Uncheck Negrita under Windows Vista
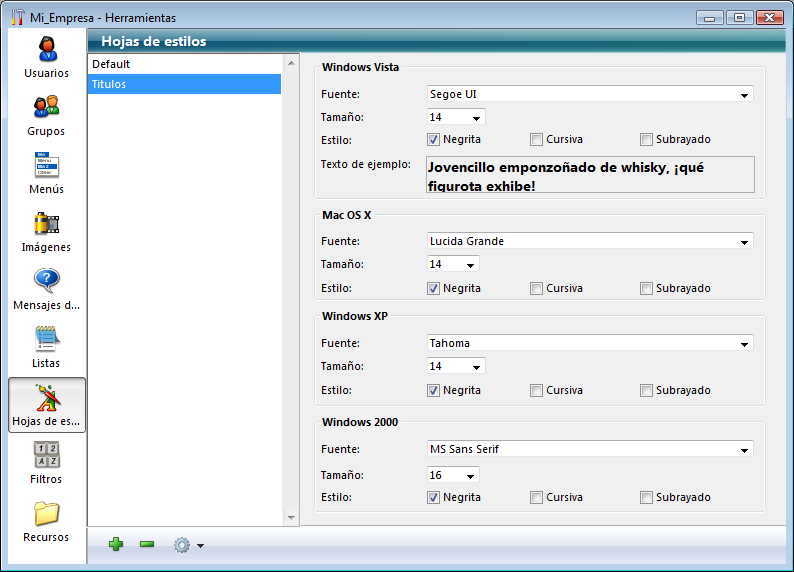Viewport: 794px width, 572px height. point(434,140)
